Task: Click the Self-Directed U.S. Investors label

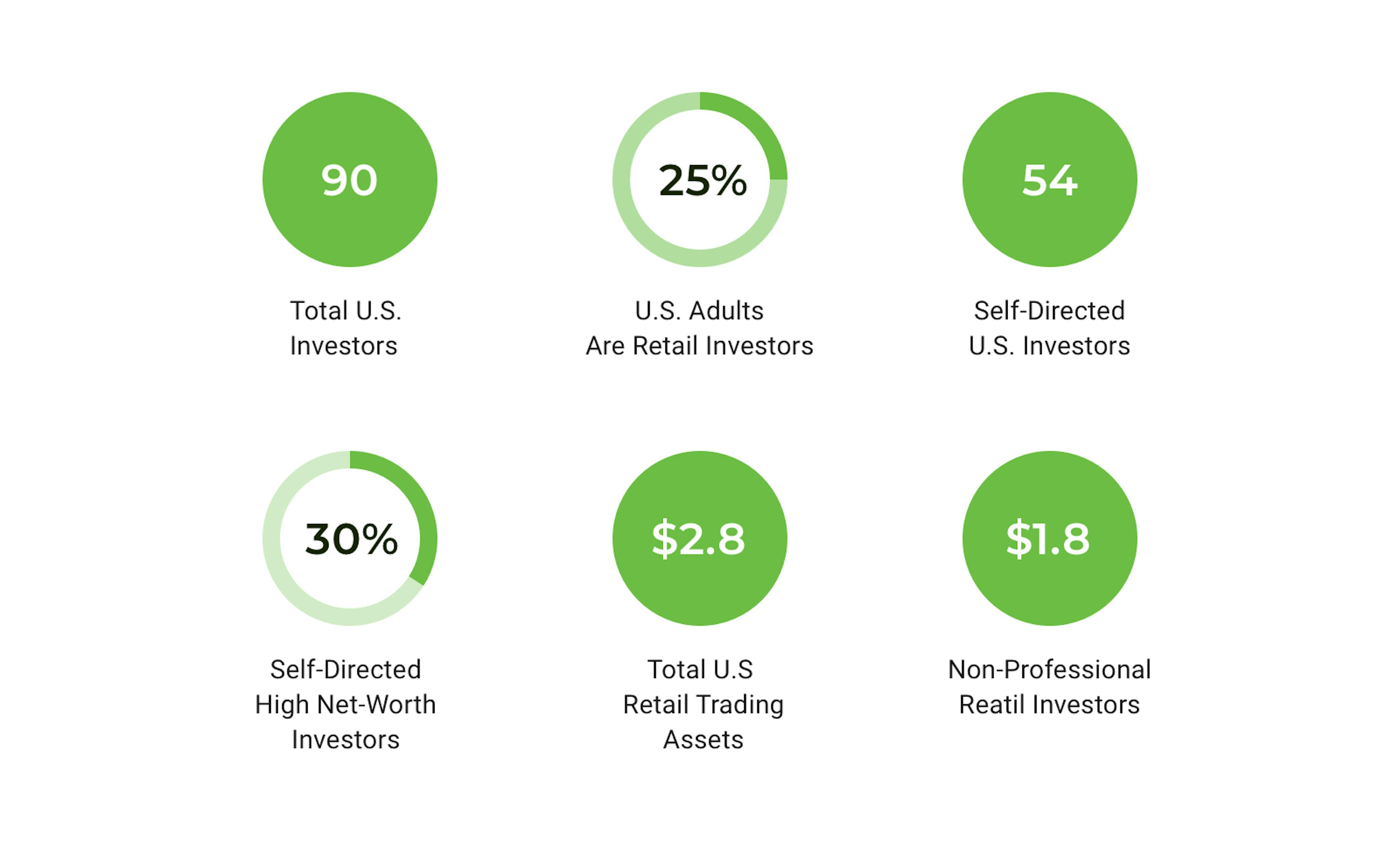Action: (1049, 328)
